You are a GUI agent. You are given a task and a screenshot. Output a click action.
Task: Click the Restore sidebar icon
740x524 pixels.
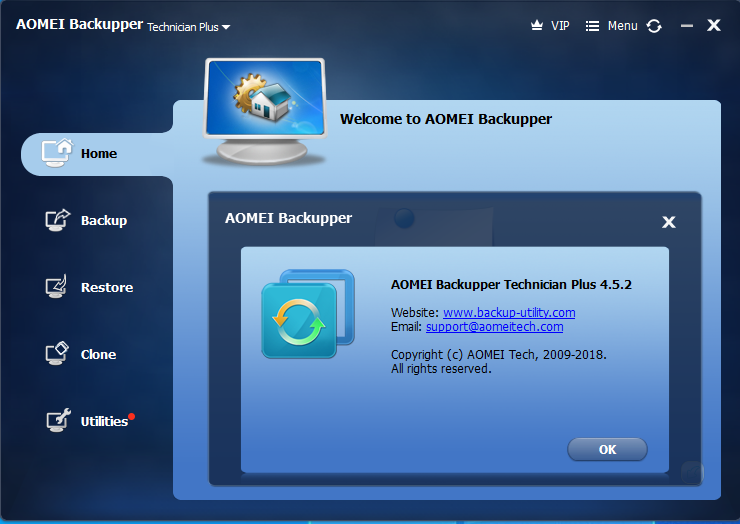[x=57, y=287]
